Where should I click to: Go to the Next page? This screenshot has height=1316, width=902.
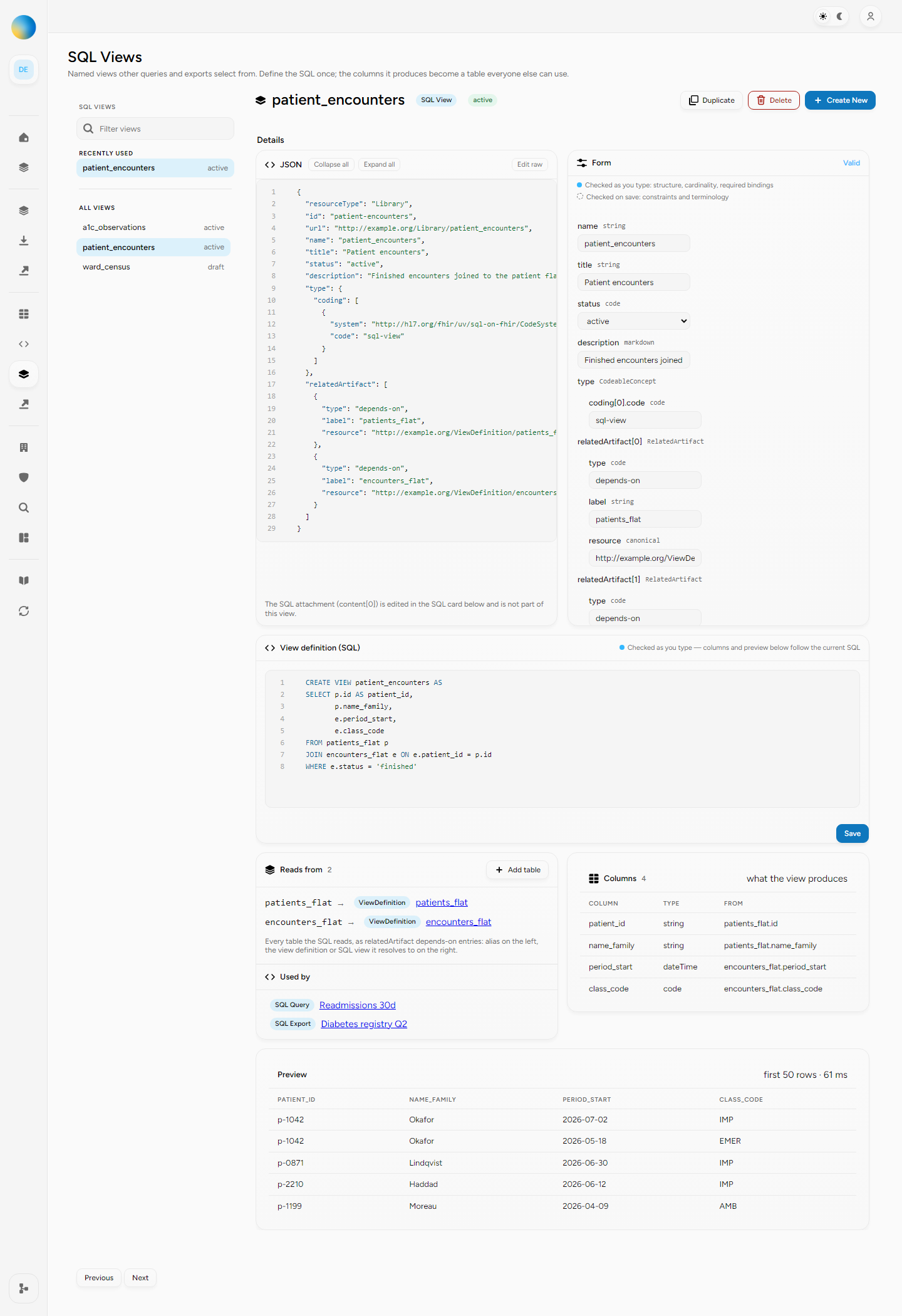[140, 1278]
